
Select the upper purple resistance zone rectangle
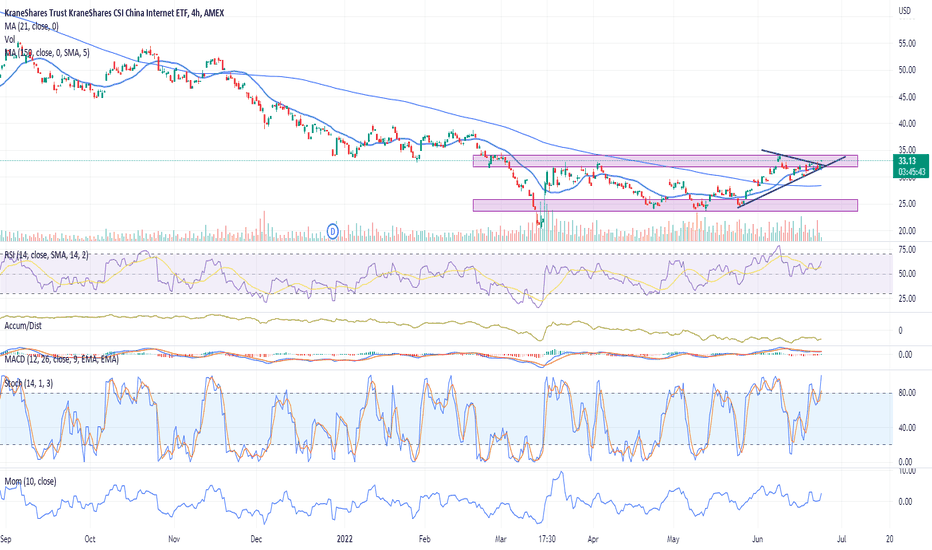[x=665, y=161]
